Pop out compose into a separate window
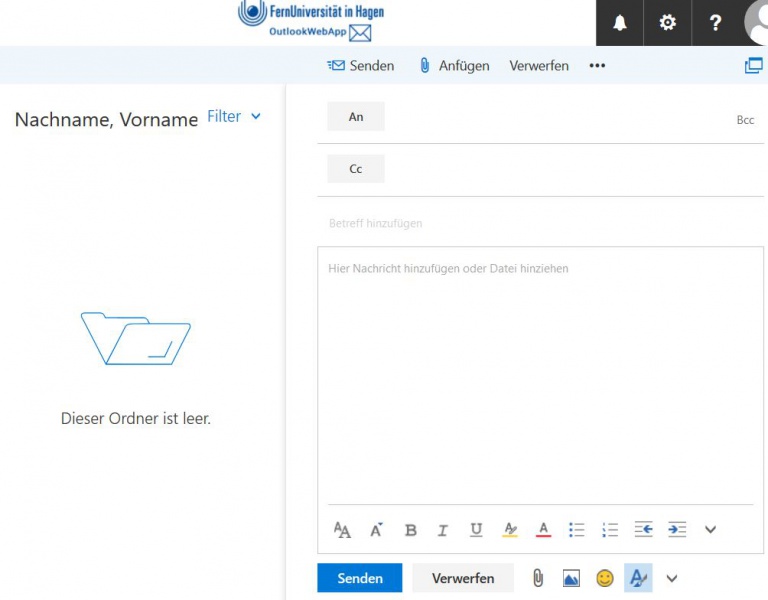Viewport: 768px width, 600px height. pos(754,65)
